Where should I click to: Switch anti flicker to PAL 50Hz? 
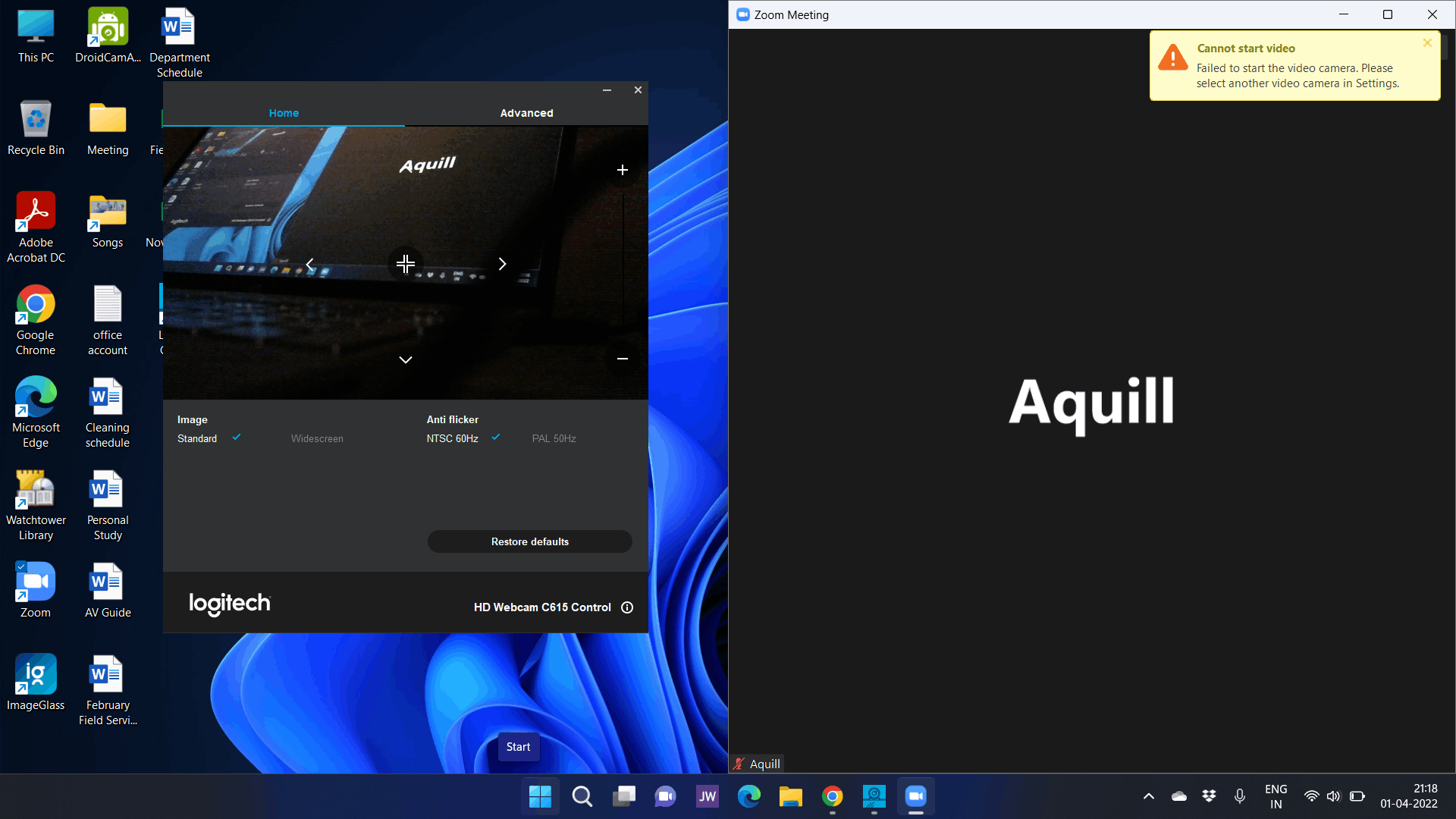coord(554,438)
